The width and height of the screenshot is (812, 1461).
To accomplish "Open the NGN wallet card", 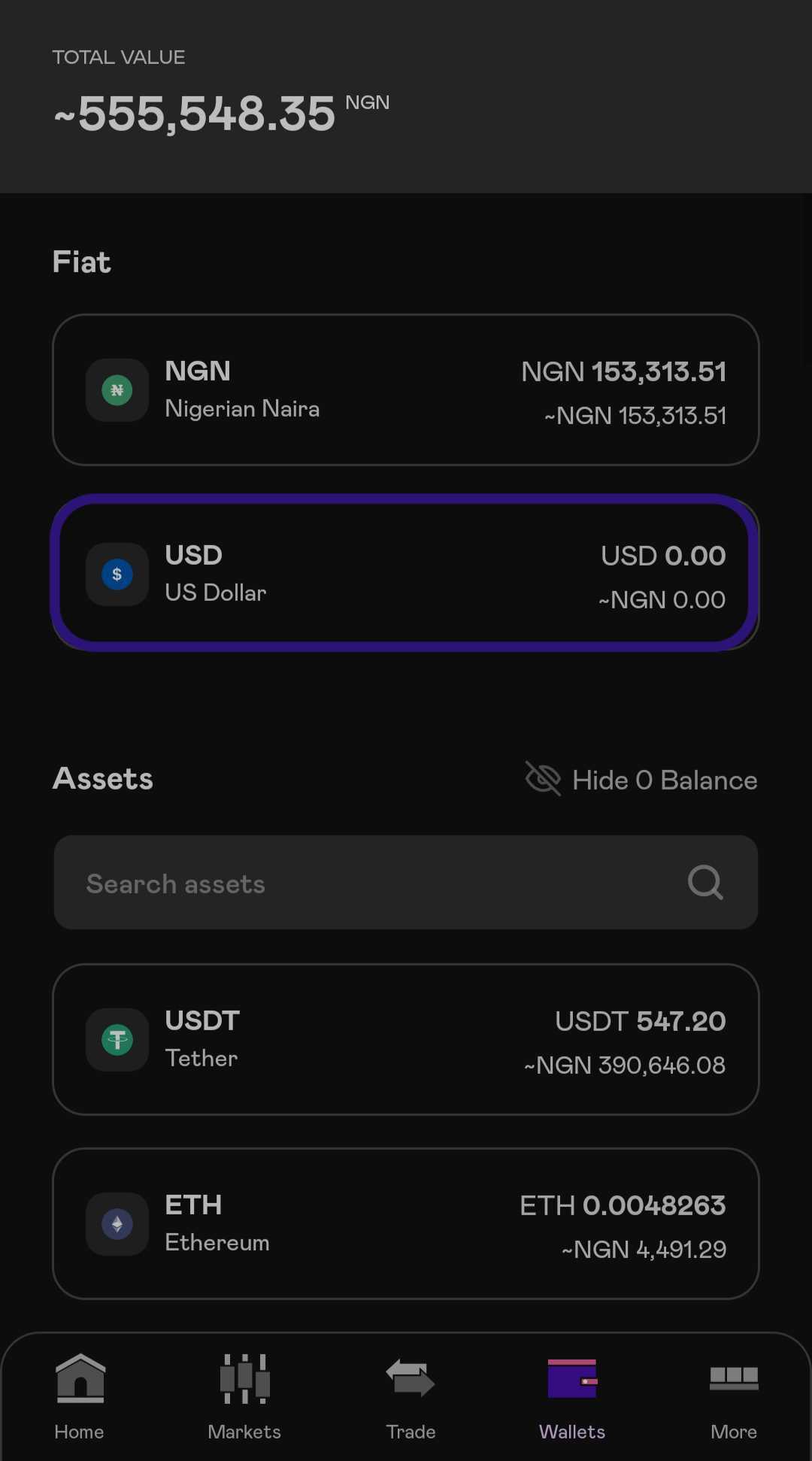I will (406, 390).
